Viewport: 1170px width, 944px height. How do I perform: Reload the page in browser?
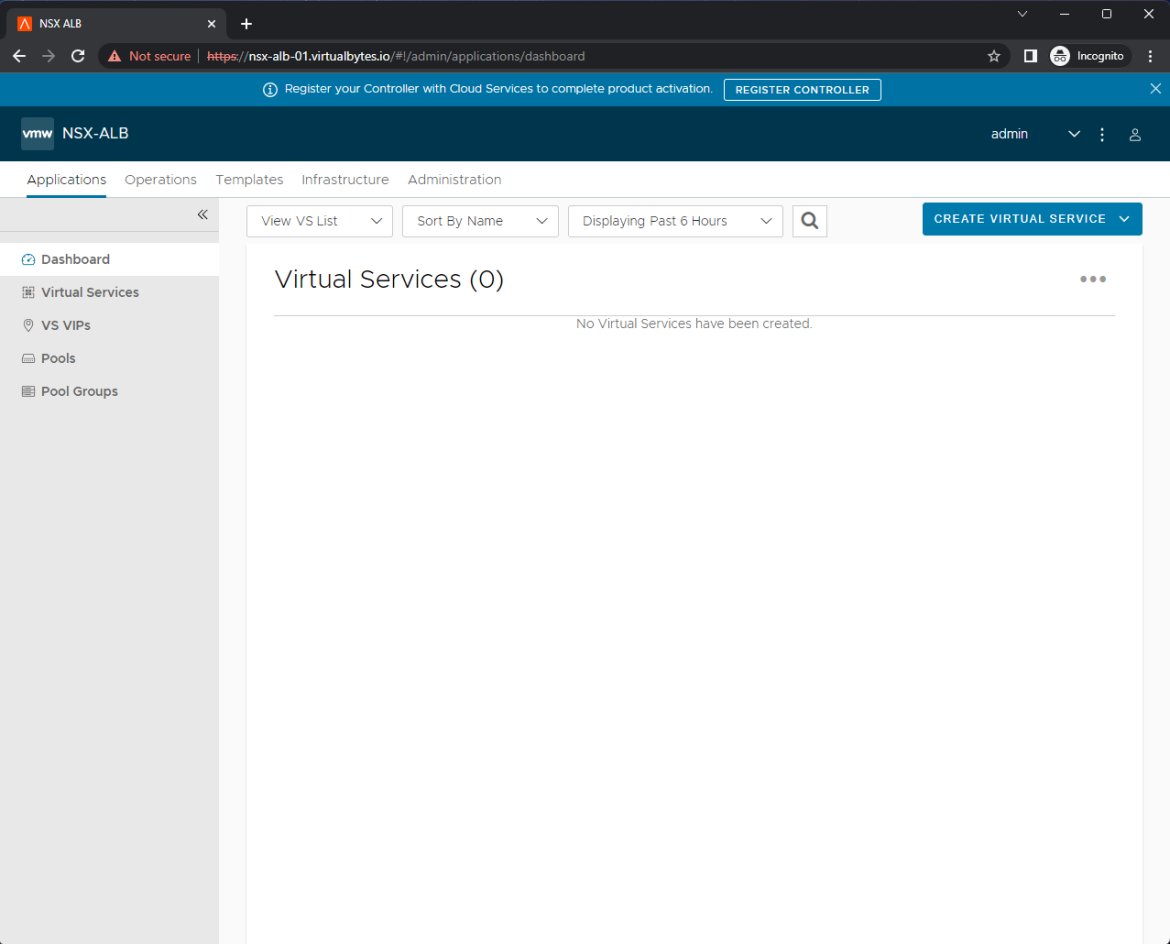pos(78,56)
